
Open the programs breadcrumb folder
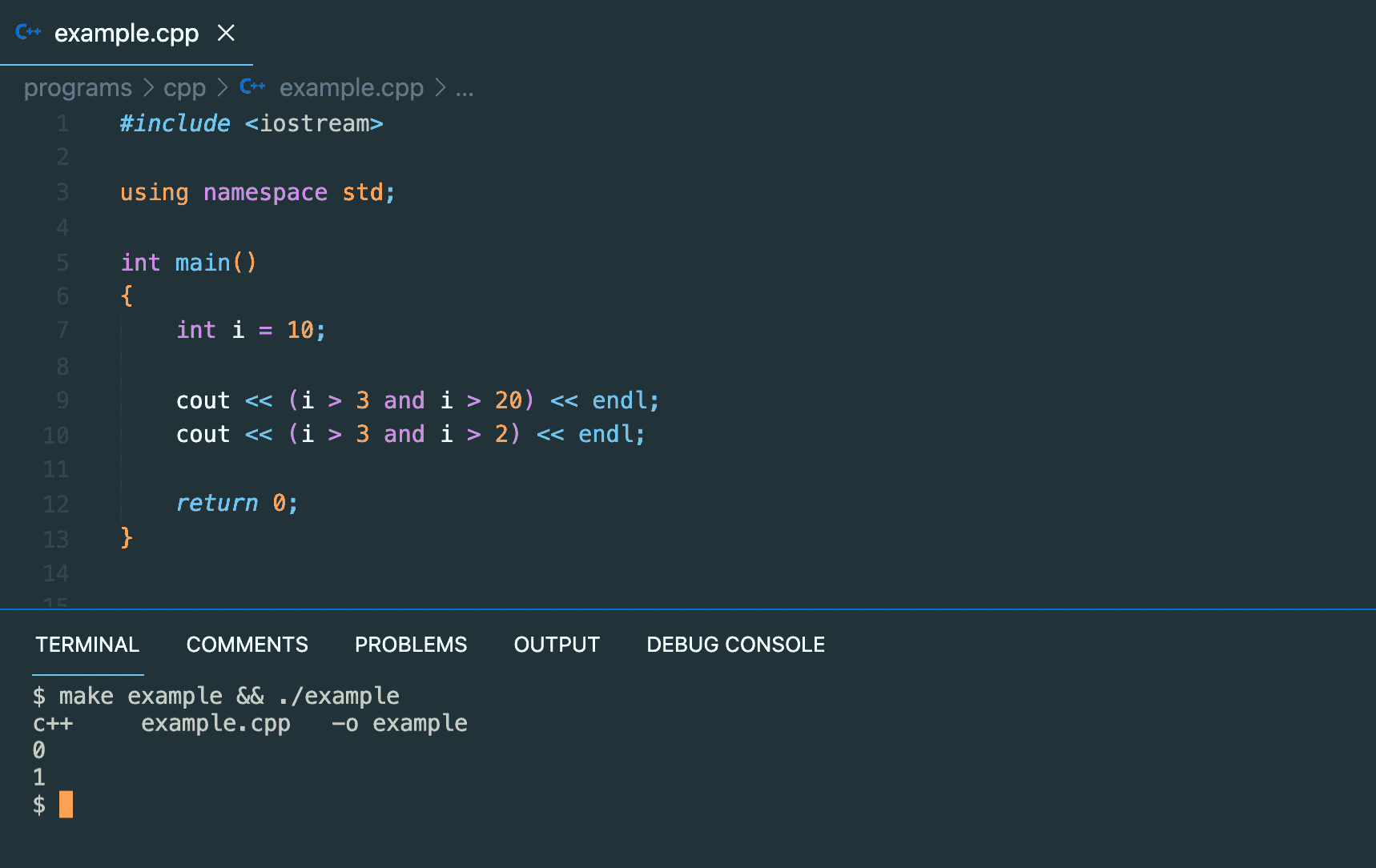click(x=78, y=87)
